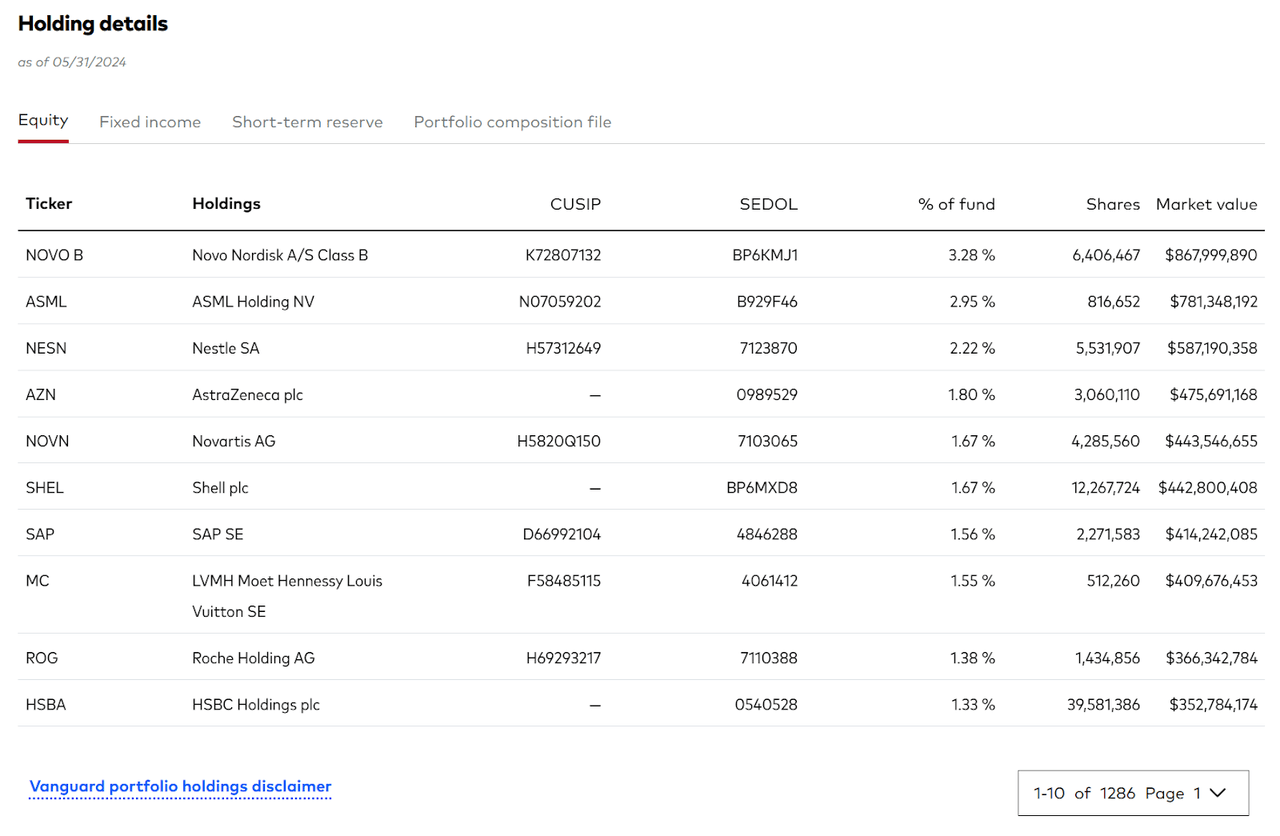Select market value $409,676,453

point(1211,581)
